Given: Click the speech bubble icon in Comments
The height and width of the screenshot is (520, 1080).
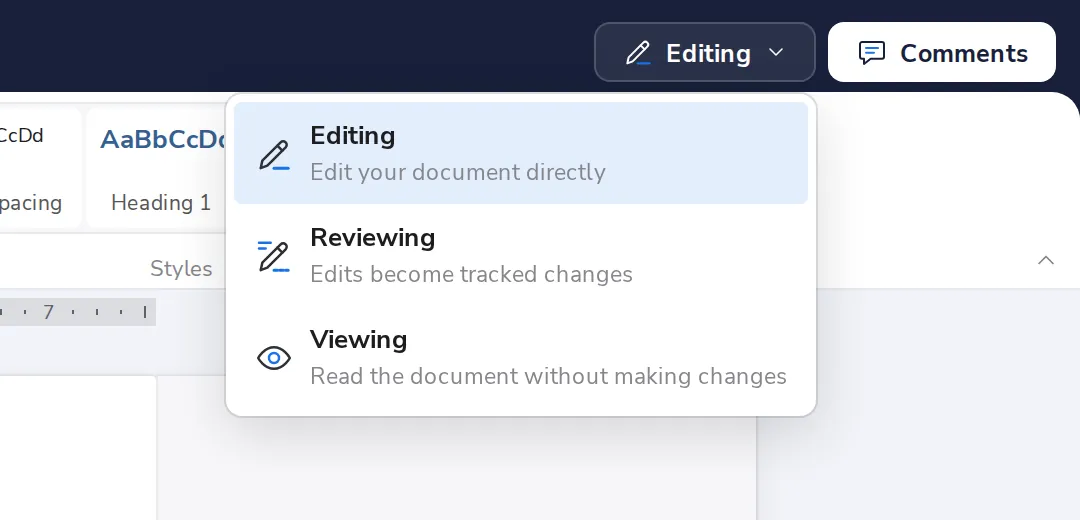Looking at the screenshot, I should [x=871, y=53].
